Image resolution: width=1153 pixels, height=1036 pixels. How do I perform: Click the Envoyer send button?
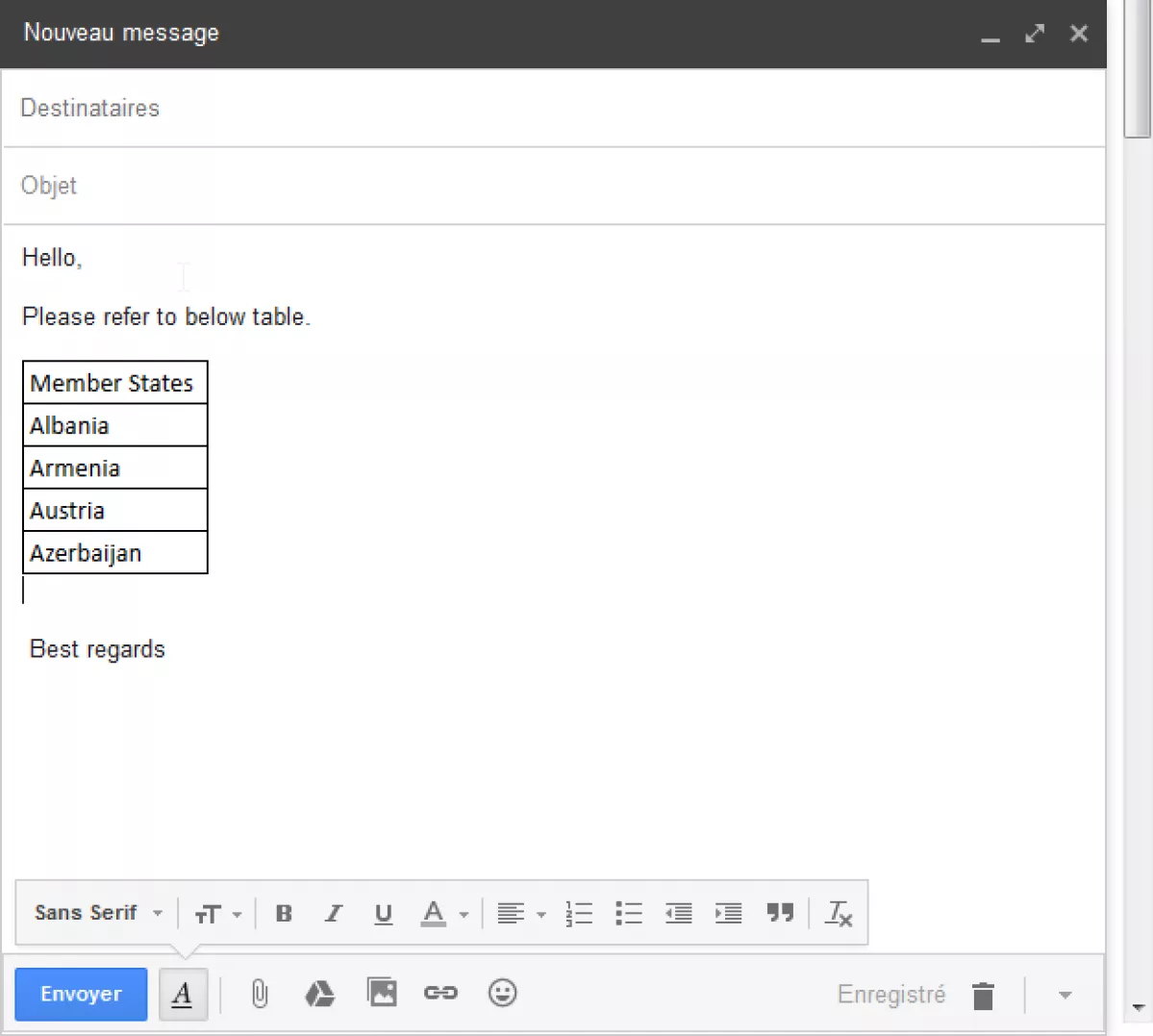[x=81, y=994]
